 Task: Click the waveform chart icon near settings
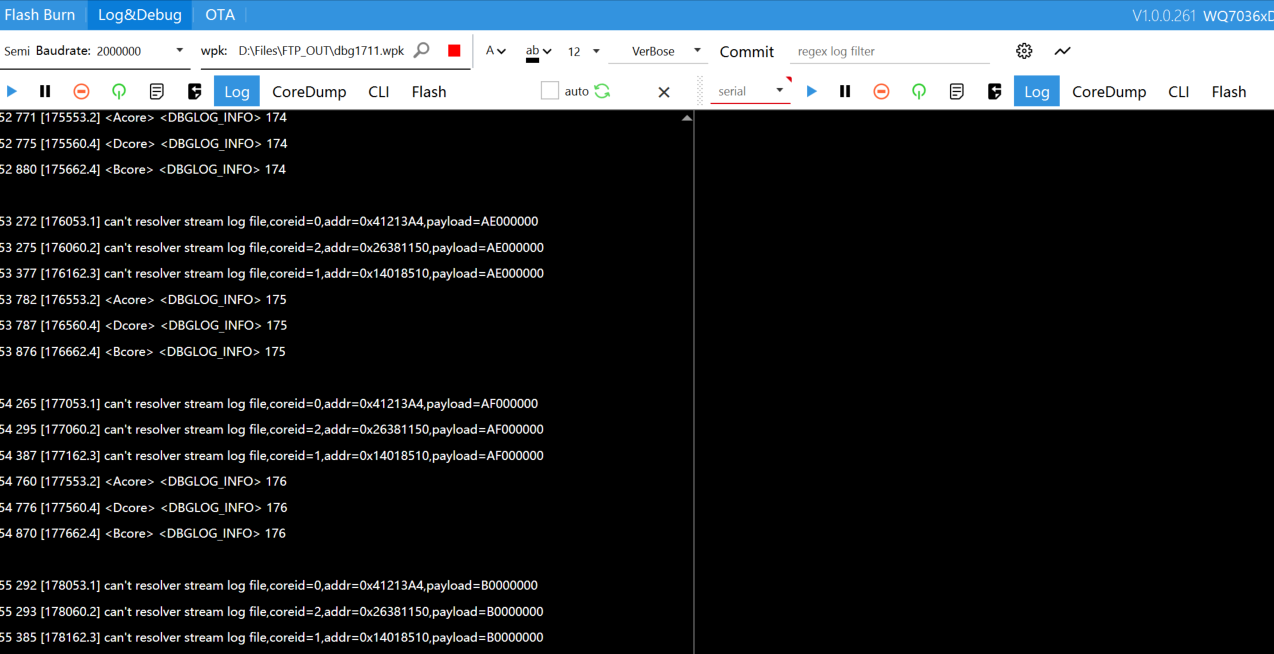pyautogui.click(x=1062, y=50)
